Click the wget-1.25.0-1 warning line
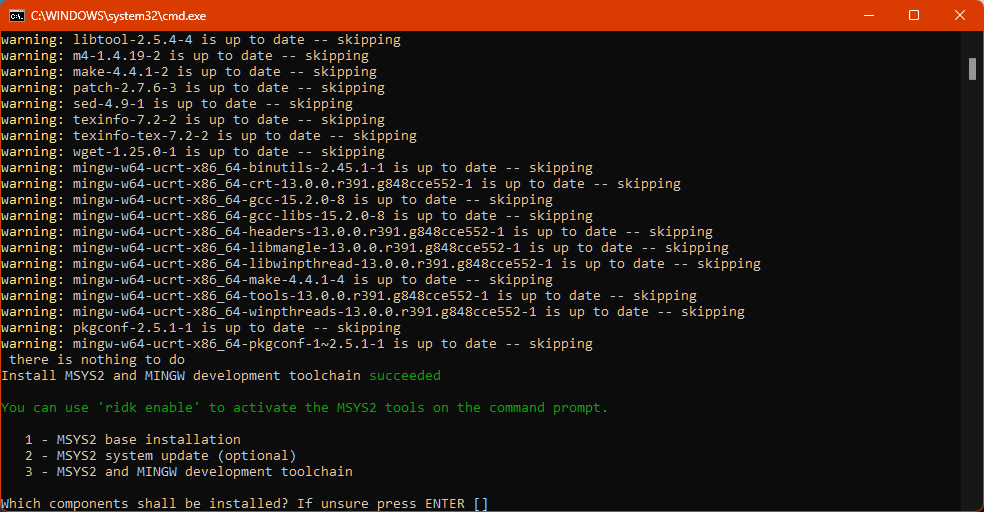 pos(192,152)
